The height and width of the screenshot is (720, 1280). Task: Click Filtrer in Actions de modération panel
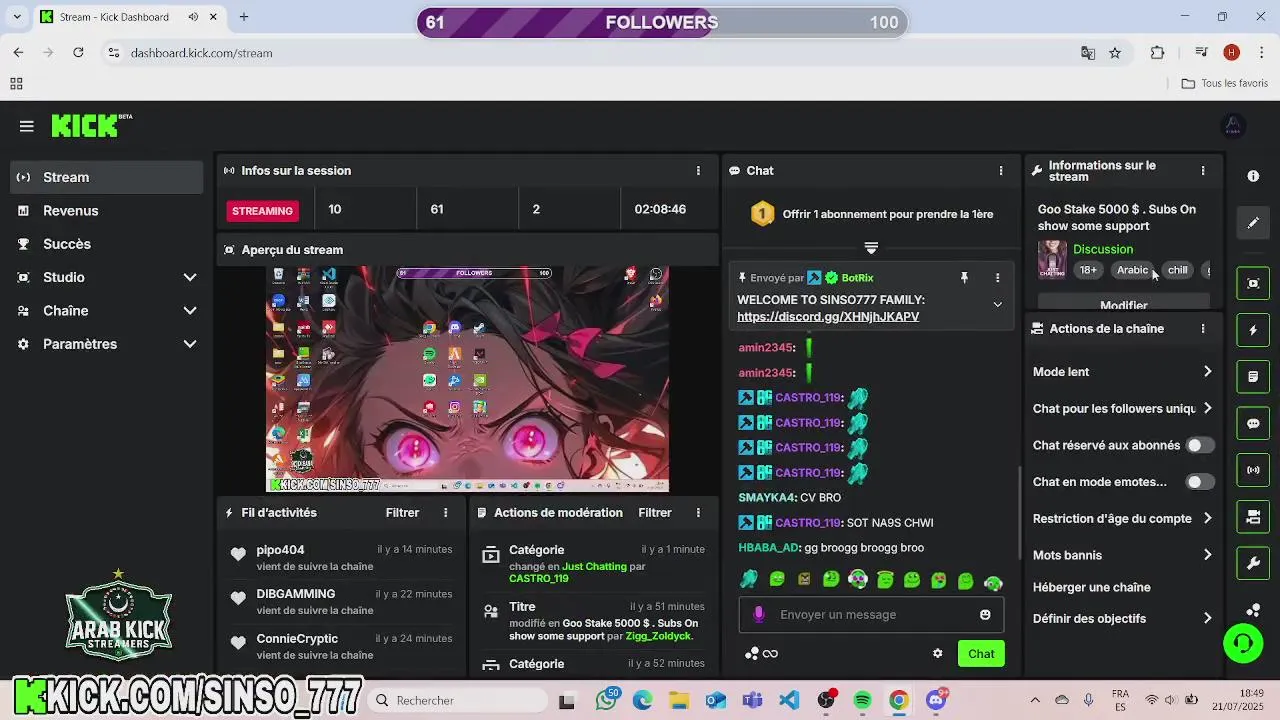click(x=655, y=513)
